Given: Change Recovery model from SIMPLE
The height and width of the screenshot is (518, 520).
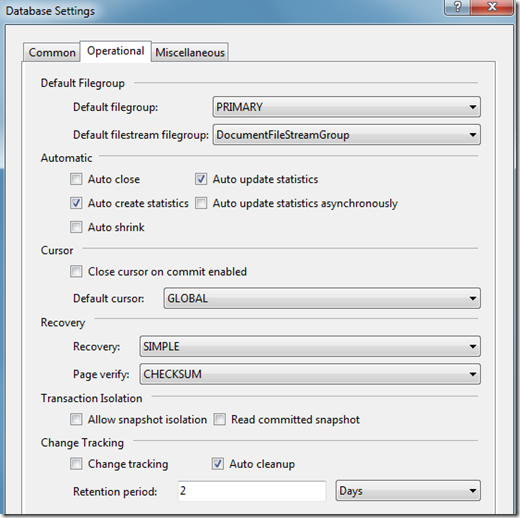Looking at the screenshot, I should [310, 346].
